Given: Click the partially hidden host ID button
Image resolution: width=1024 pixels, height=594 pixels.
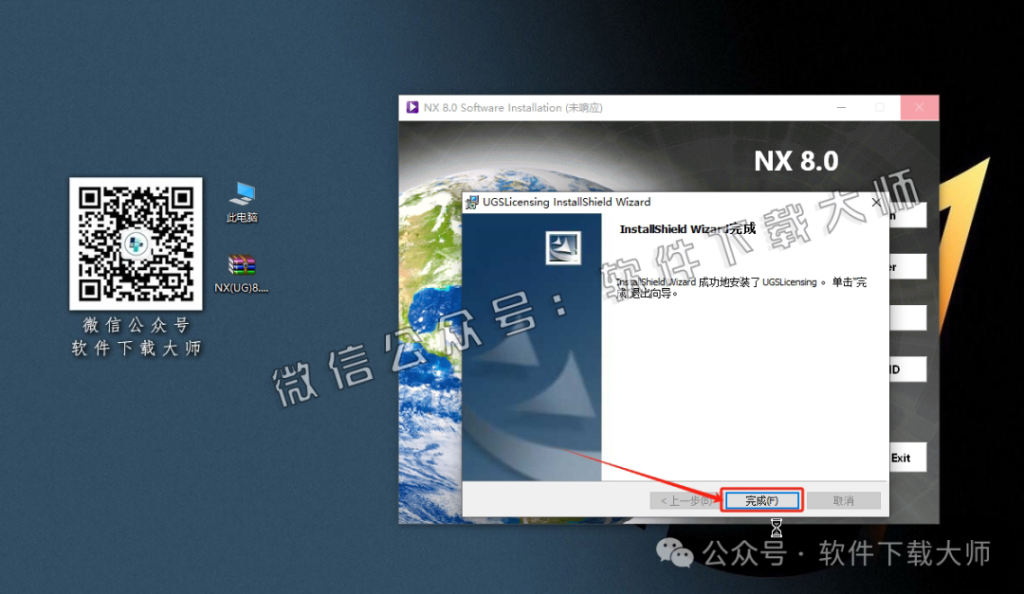Looking at the screenshot, I should click(907, 369).
